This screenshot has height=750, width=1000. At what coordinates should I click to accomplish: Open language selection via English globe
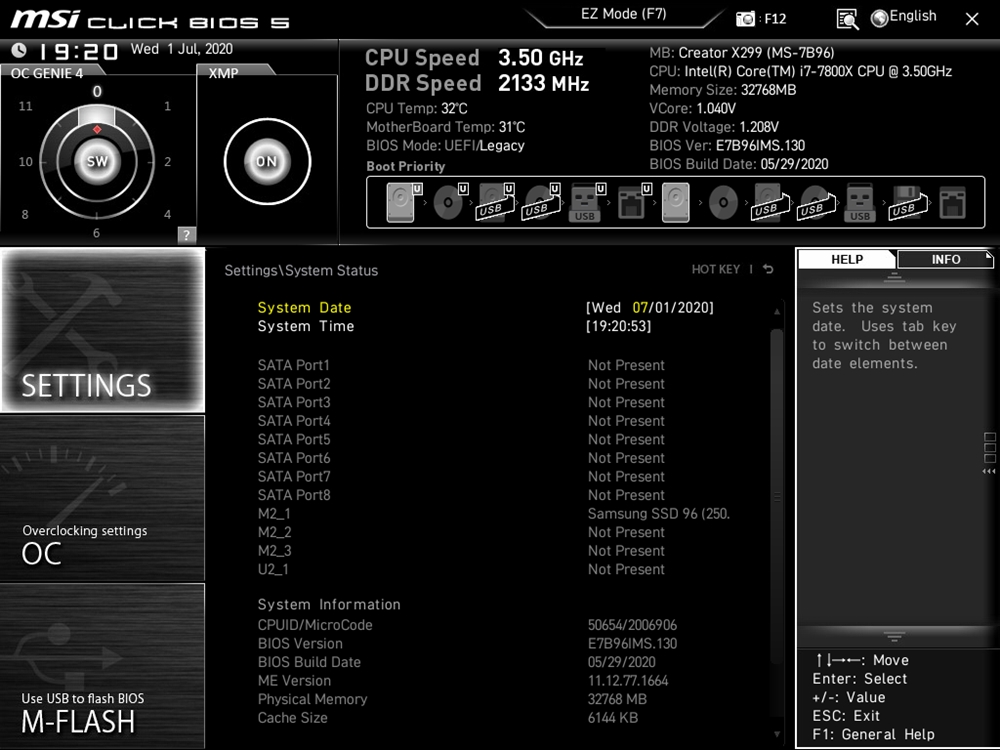904,17
